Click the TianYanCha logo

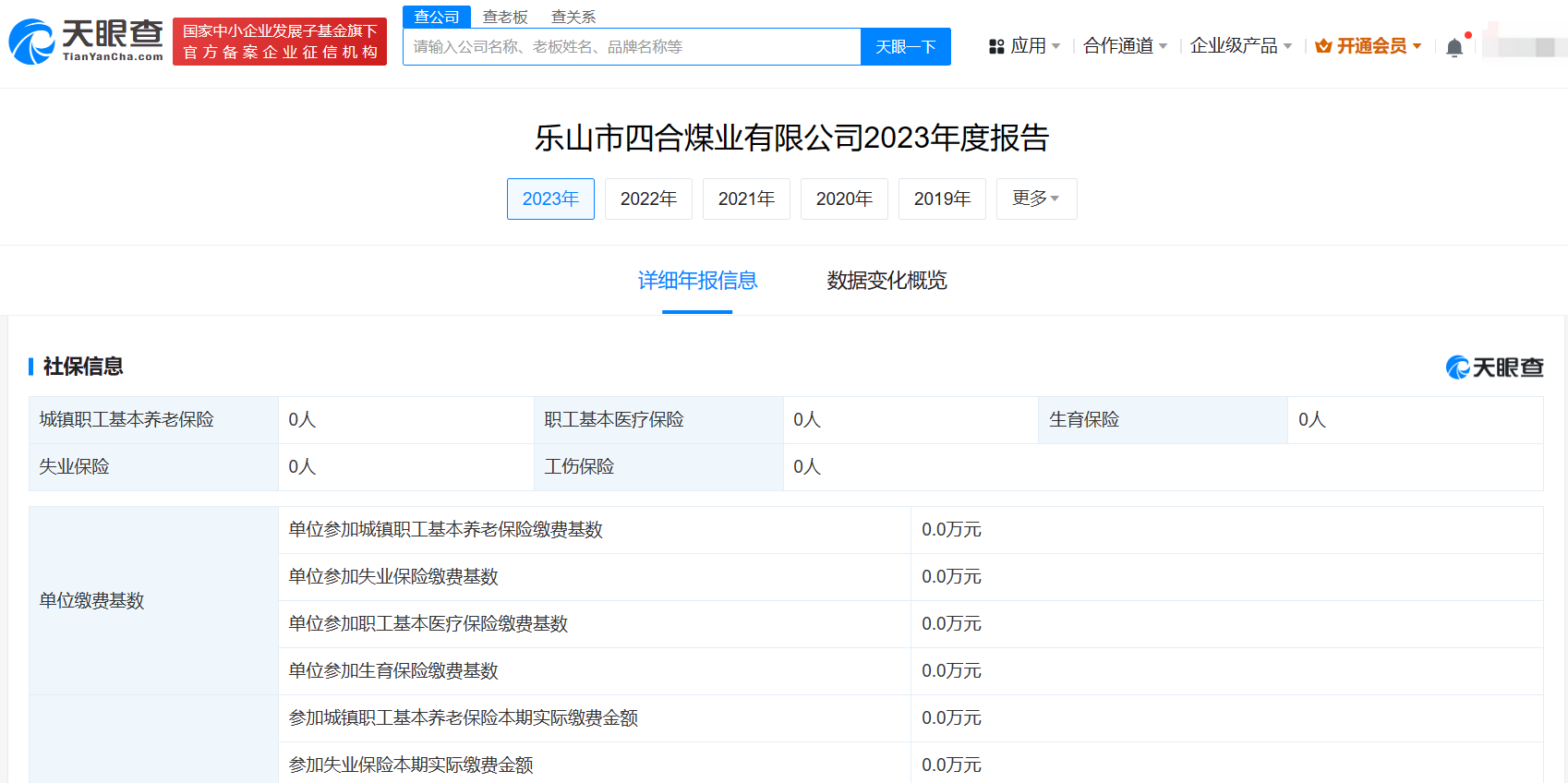click(x=86, y=42)
